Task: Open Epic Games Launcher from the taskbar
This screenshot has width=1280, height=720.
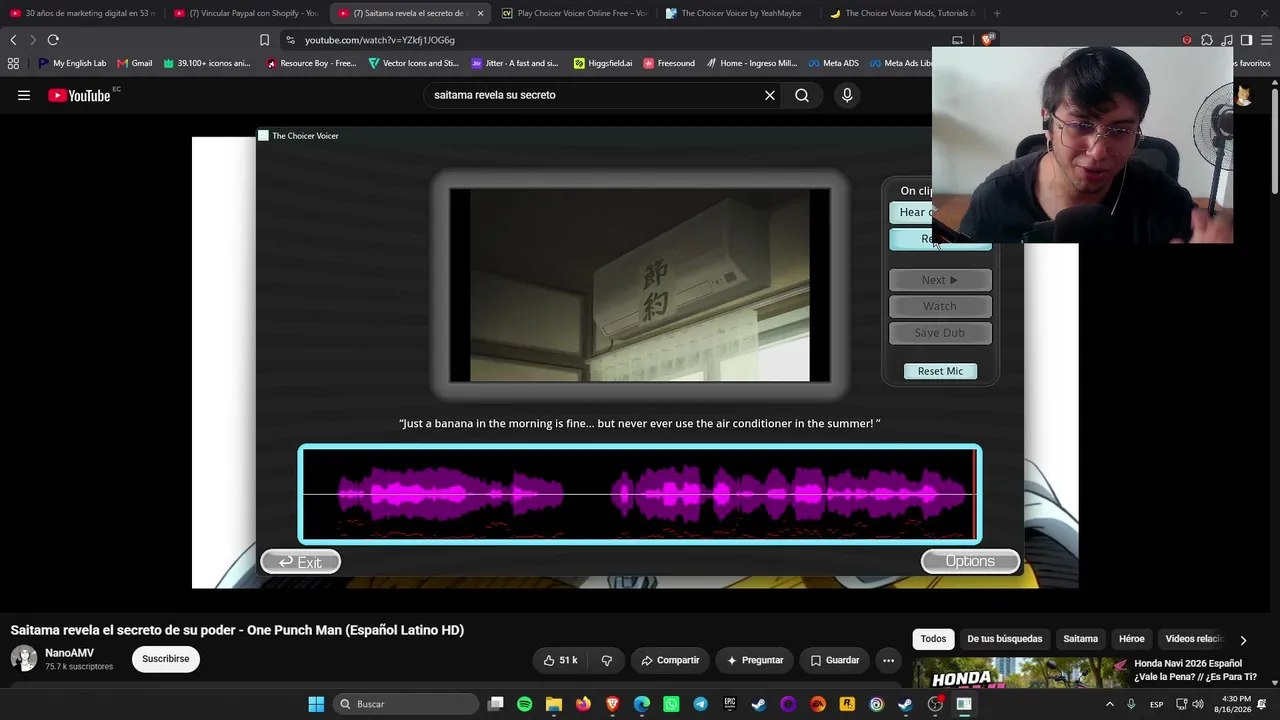Action: pos(729,704)
